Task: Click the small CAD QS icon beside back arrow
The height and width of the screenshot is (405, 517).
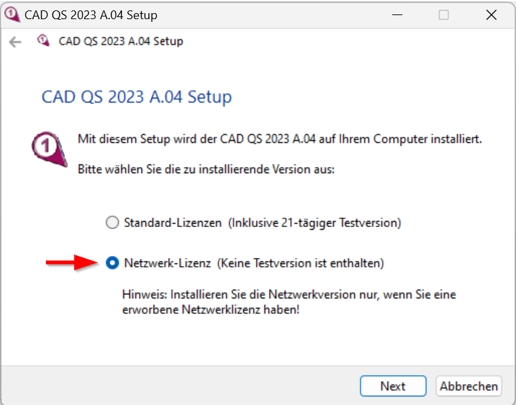Action: pos(43,41)
